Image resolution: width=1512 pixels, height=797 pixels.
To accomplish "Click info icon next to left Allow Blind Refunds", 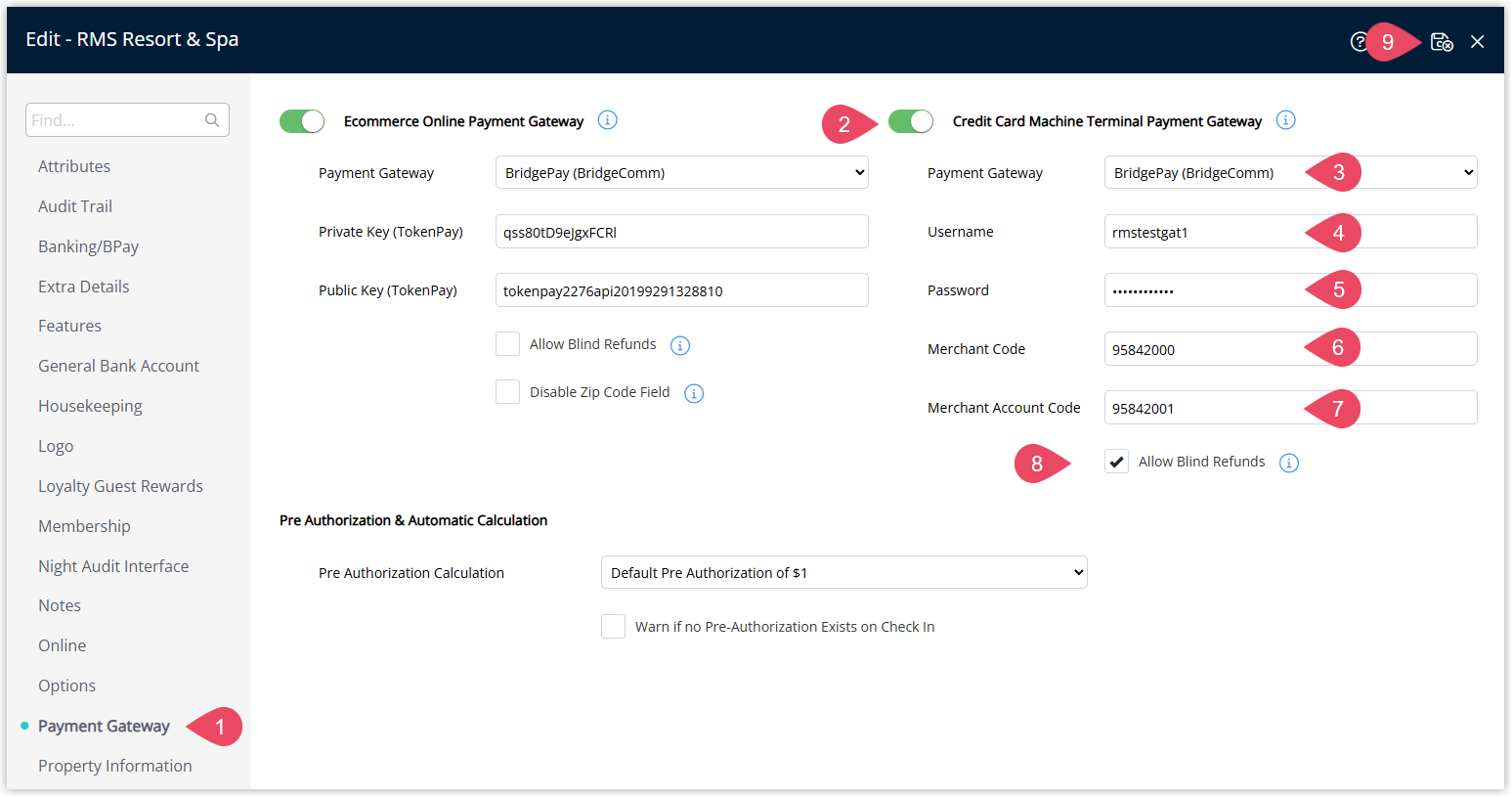I will [x=680, y=345].
